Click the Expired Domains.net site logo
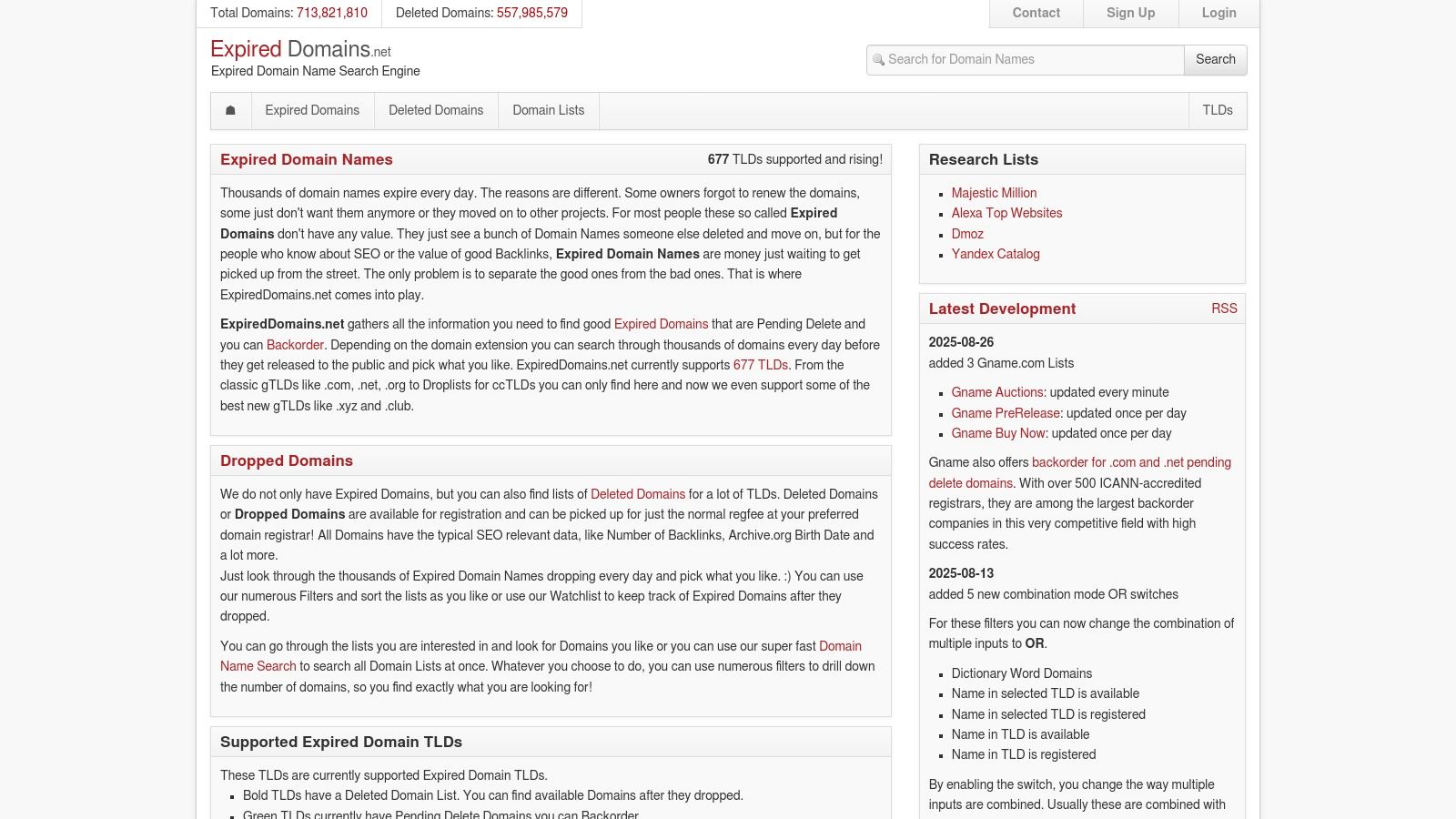 pos(300,49)
